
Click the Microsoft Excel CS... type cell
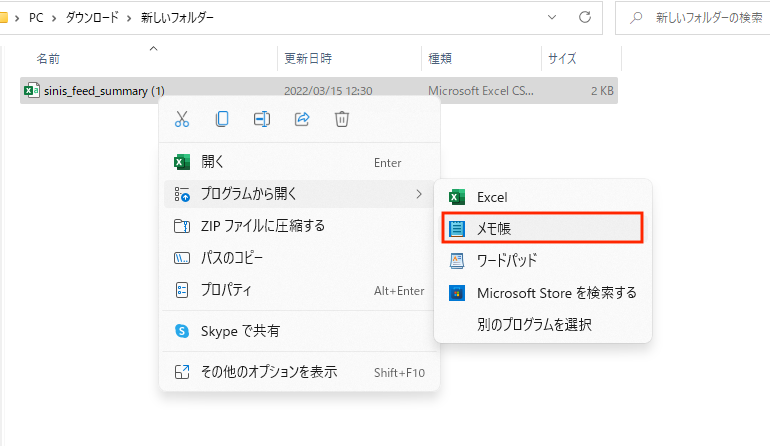(x=481, y=91)
